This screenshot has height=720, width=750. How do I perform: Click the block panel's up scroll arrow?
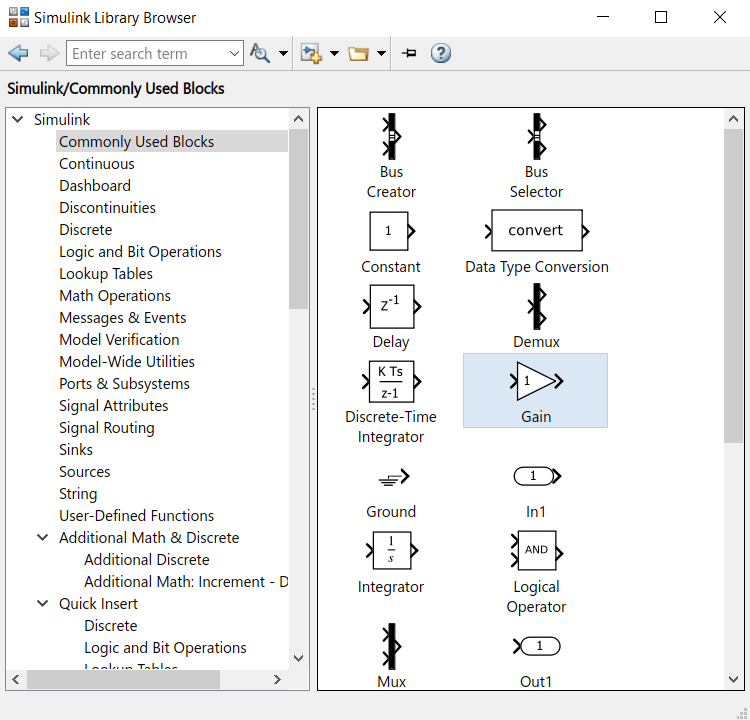[733, 119]
